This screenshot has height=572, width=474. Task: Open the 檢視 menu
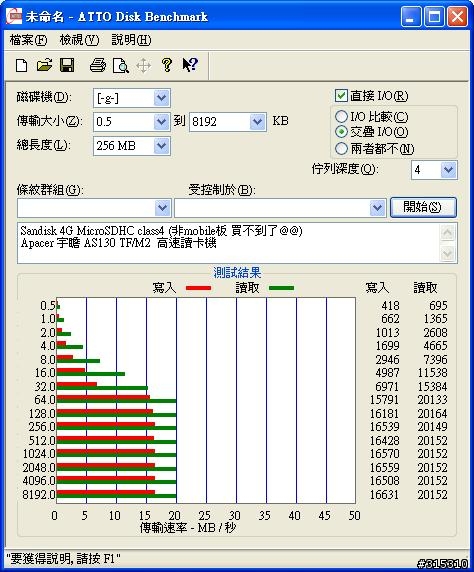(x=79, y=40)
